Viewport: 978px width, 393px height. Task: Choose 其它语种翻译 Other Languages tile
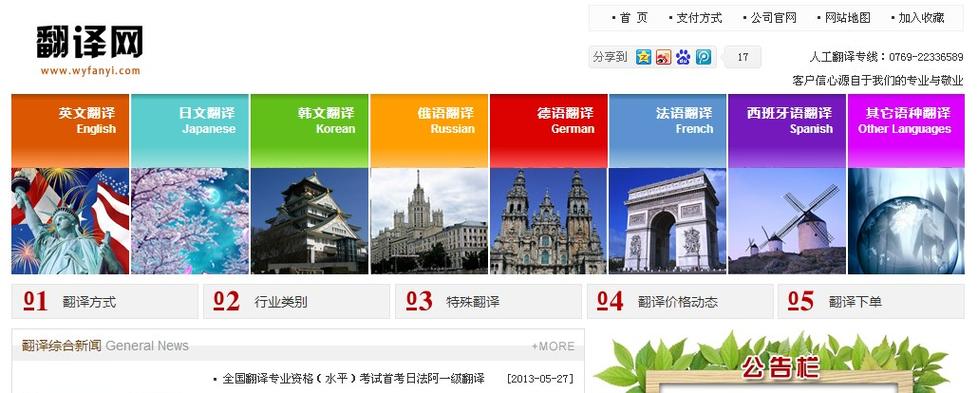click(x=906, y=130)
